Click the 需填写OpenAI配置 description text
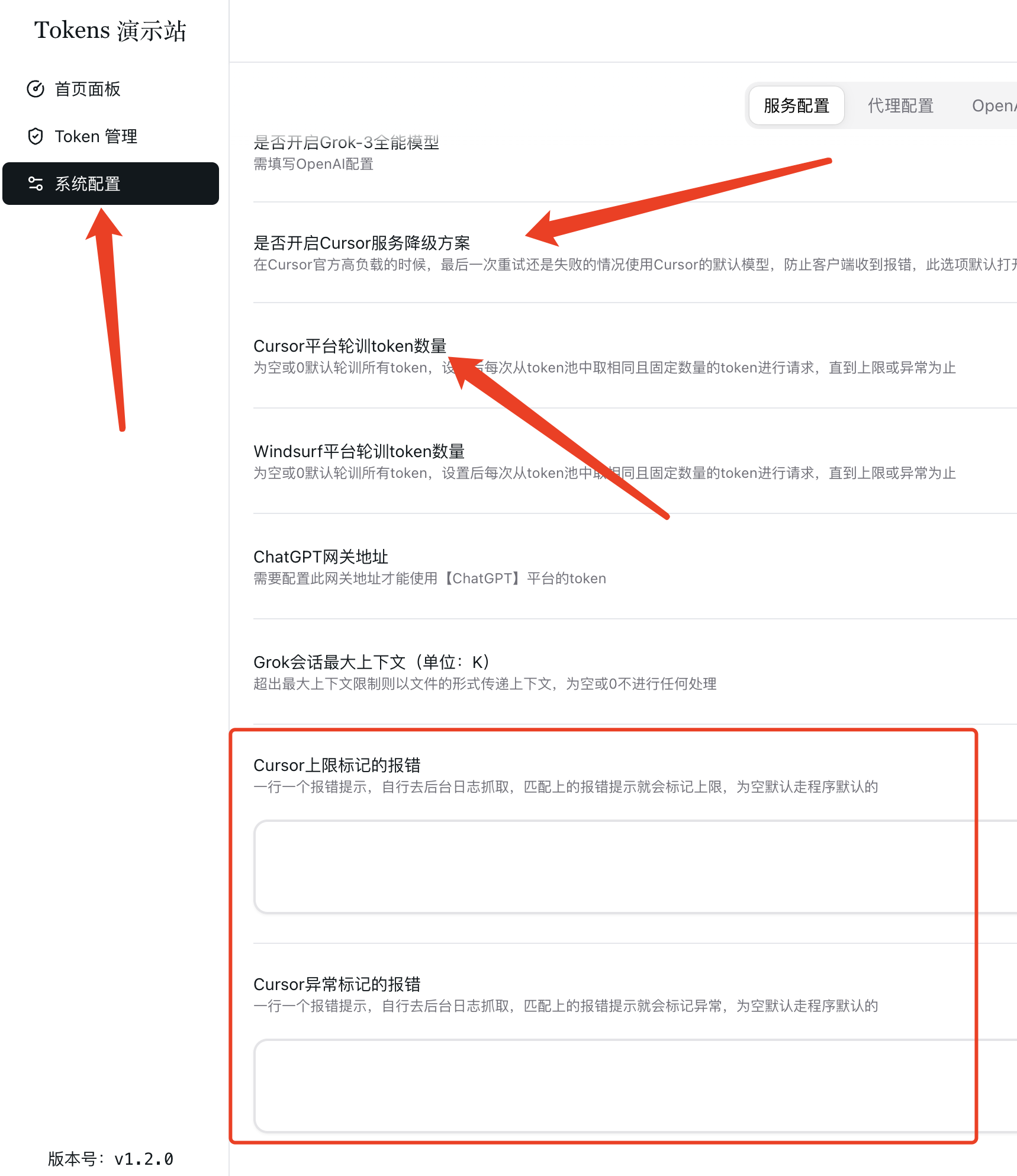Viewport: 1017px width, 1176px height. pos(313,164)
